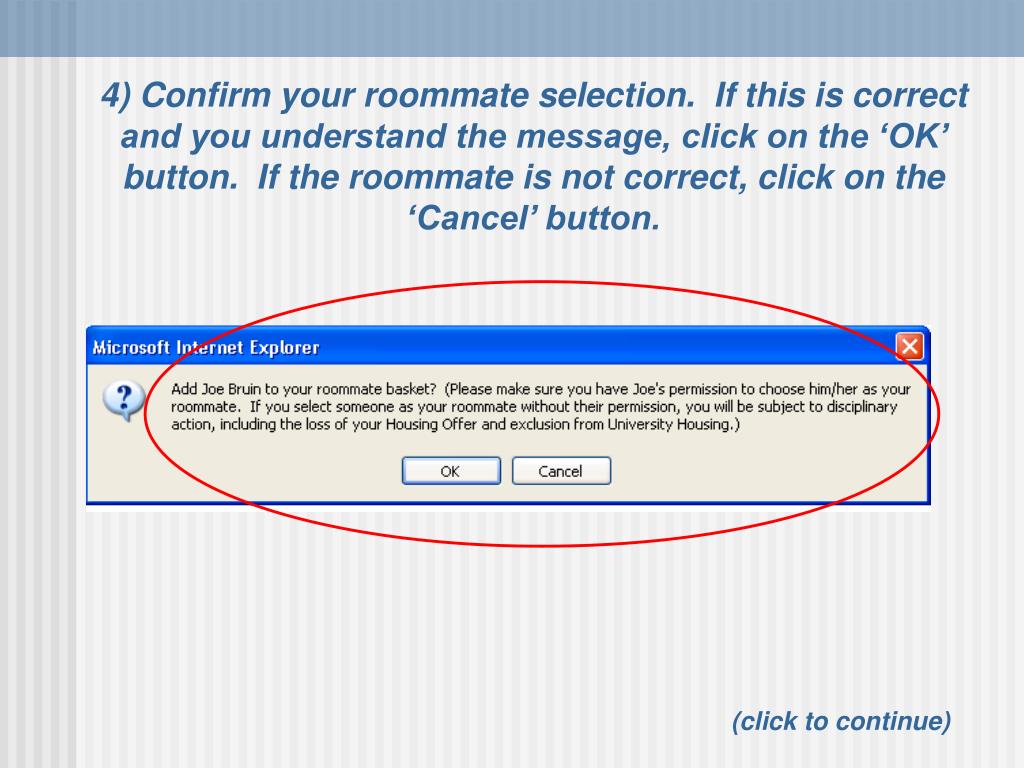The width and height of the screenshot is (1024, 768).
Task: Click the heading words 'Confirm your roommate selection.'
Action: pos(419,95)
